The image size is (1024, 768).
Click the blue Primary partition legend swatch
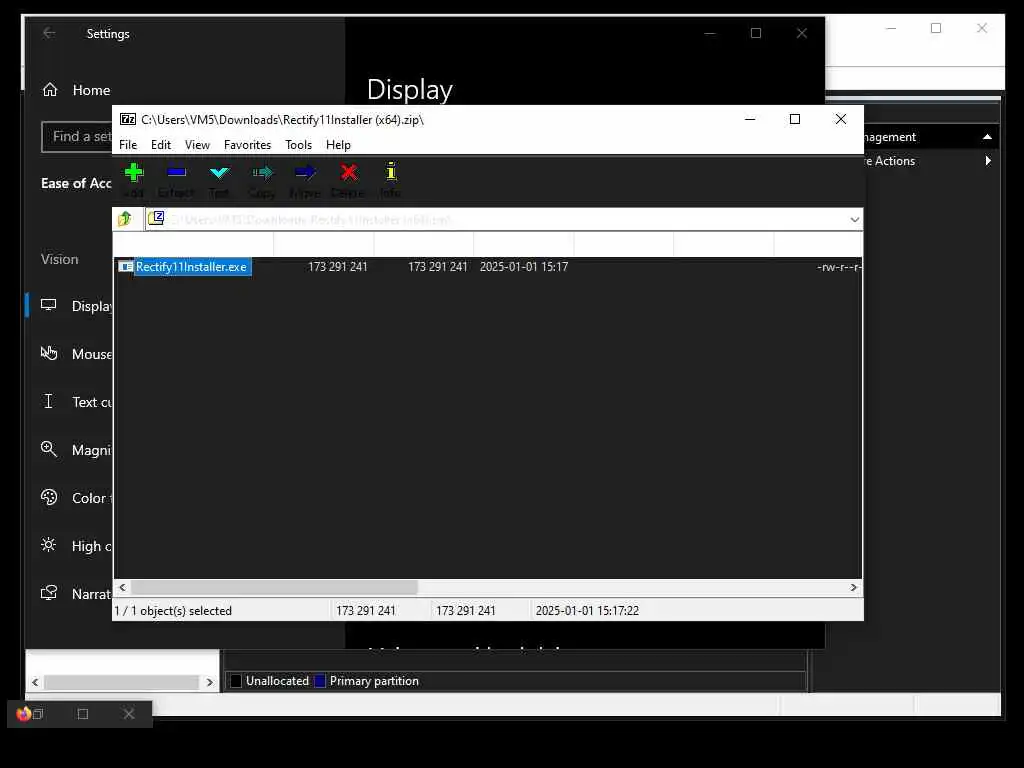(x=319, y=680)
